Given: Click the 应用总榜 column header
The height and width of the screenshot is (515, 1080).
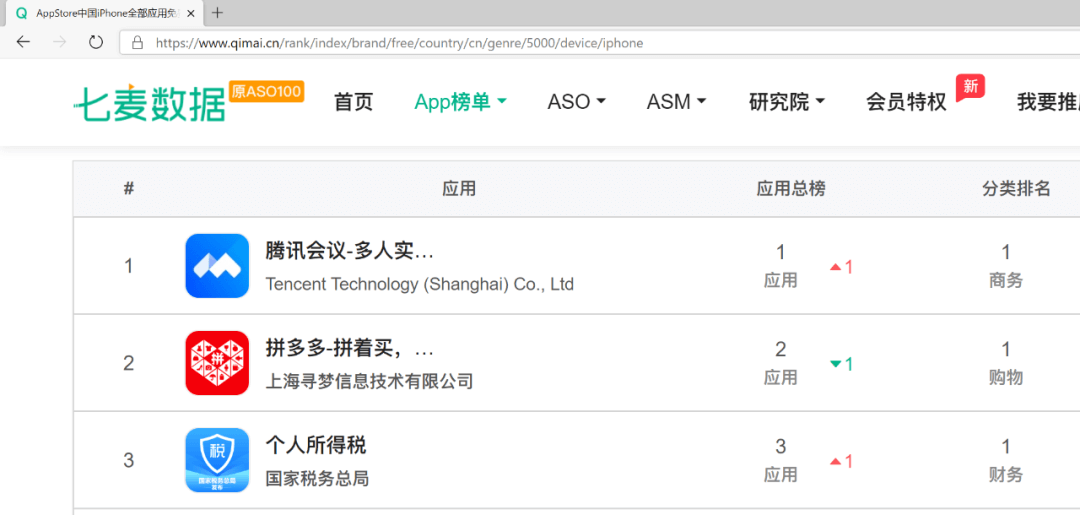Looking at the screenshot, I should tap(791, 189).
